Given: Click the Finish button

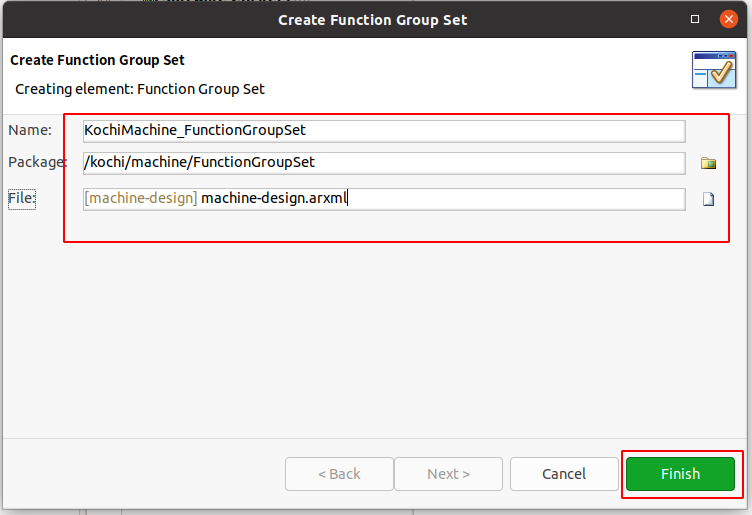Looking at the screenshot, I should [x=680, y=474].
